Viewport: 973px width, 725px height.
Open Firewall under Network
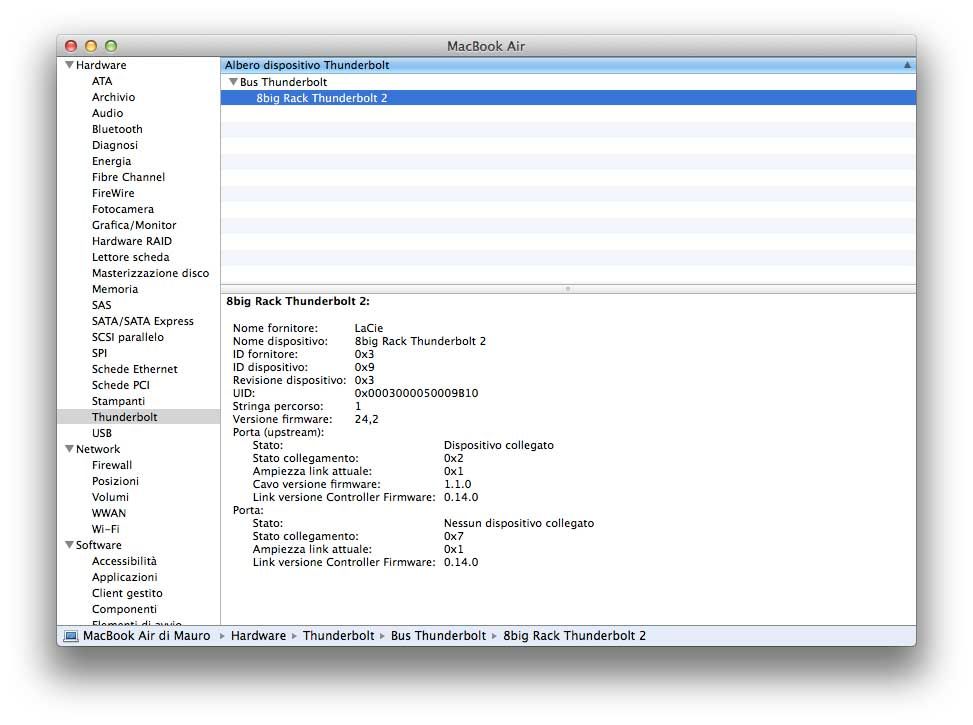click(x=112, y=465)
